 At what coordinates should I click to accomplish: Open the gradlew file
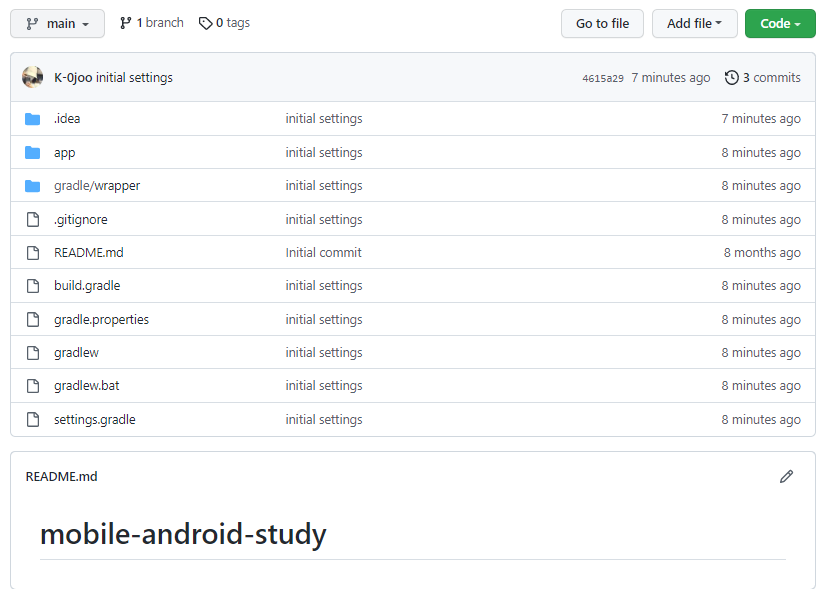pyautogui.click(x=76, y=352)
